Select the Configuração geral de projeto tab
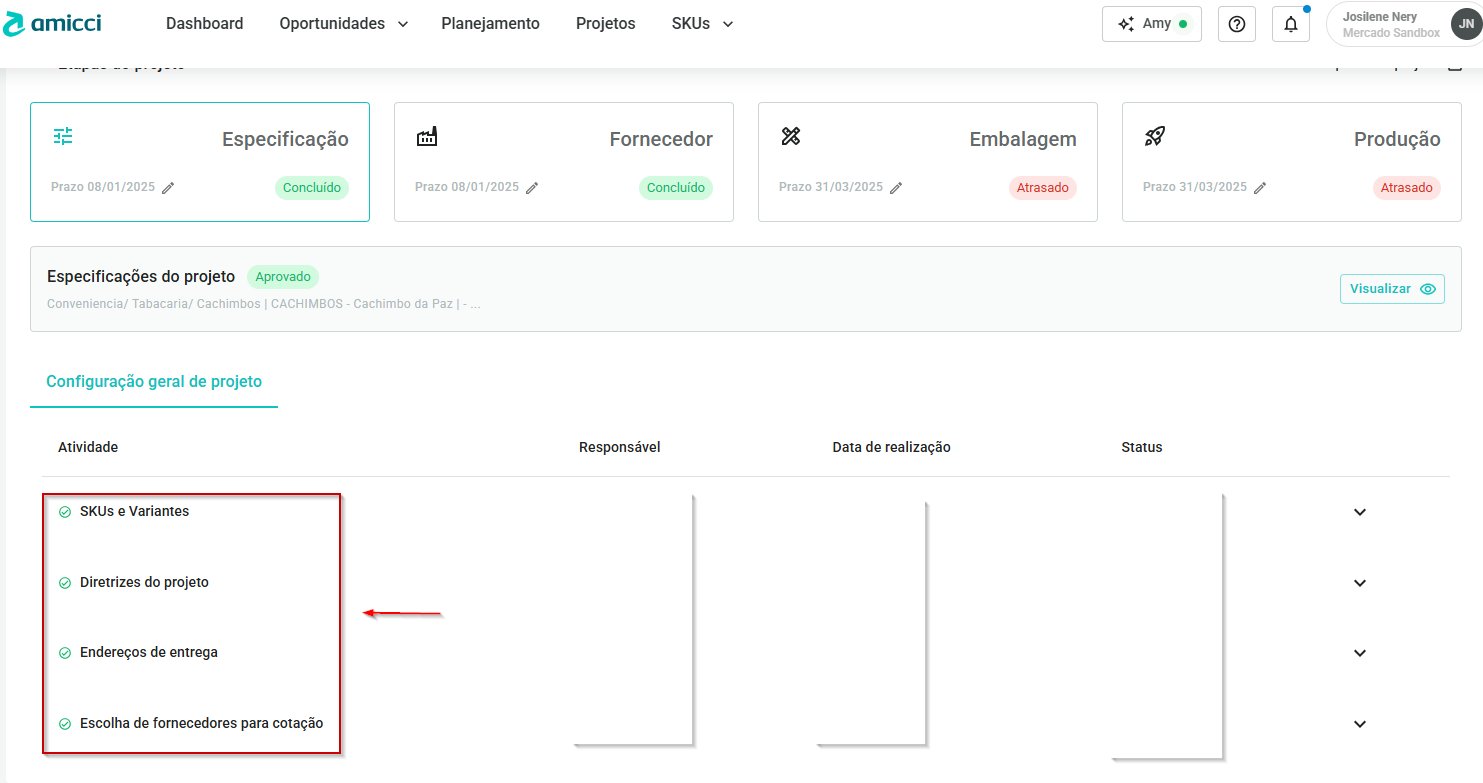 pyautogui.click(x=154, y=382)
